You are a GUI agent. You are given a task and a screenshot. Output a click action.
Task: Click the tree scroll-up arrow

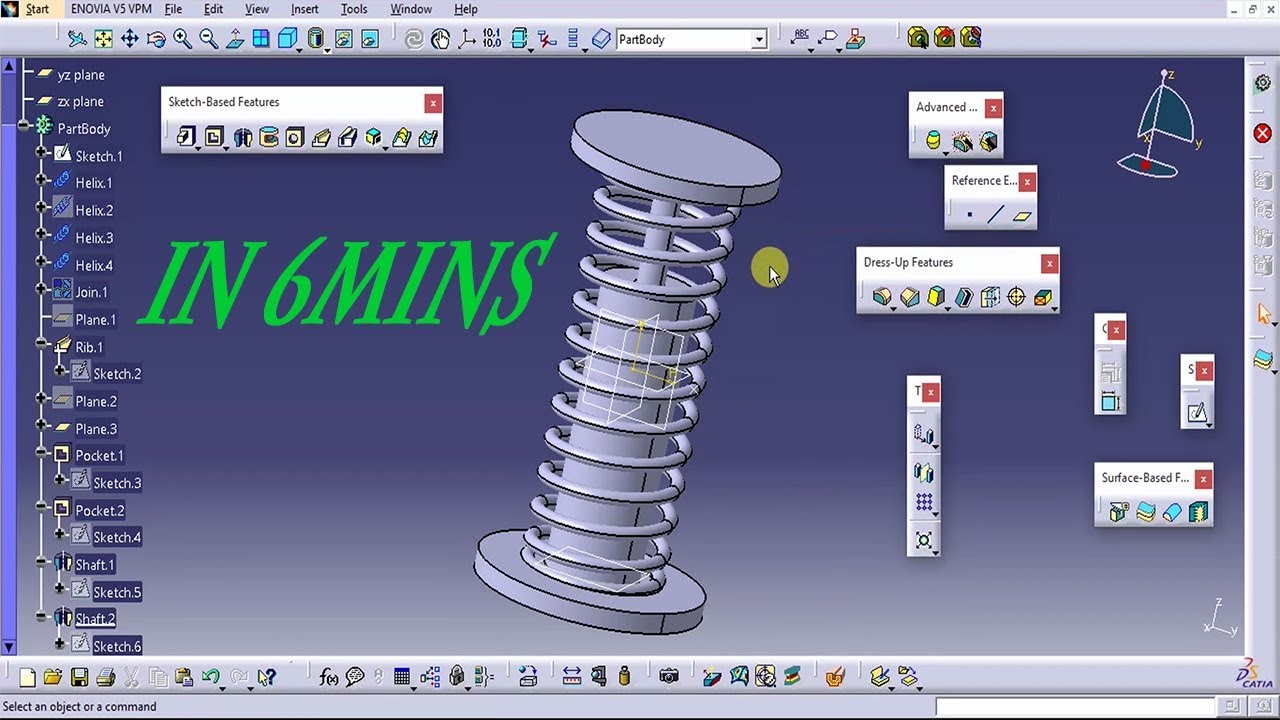(x=10, y=67)
